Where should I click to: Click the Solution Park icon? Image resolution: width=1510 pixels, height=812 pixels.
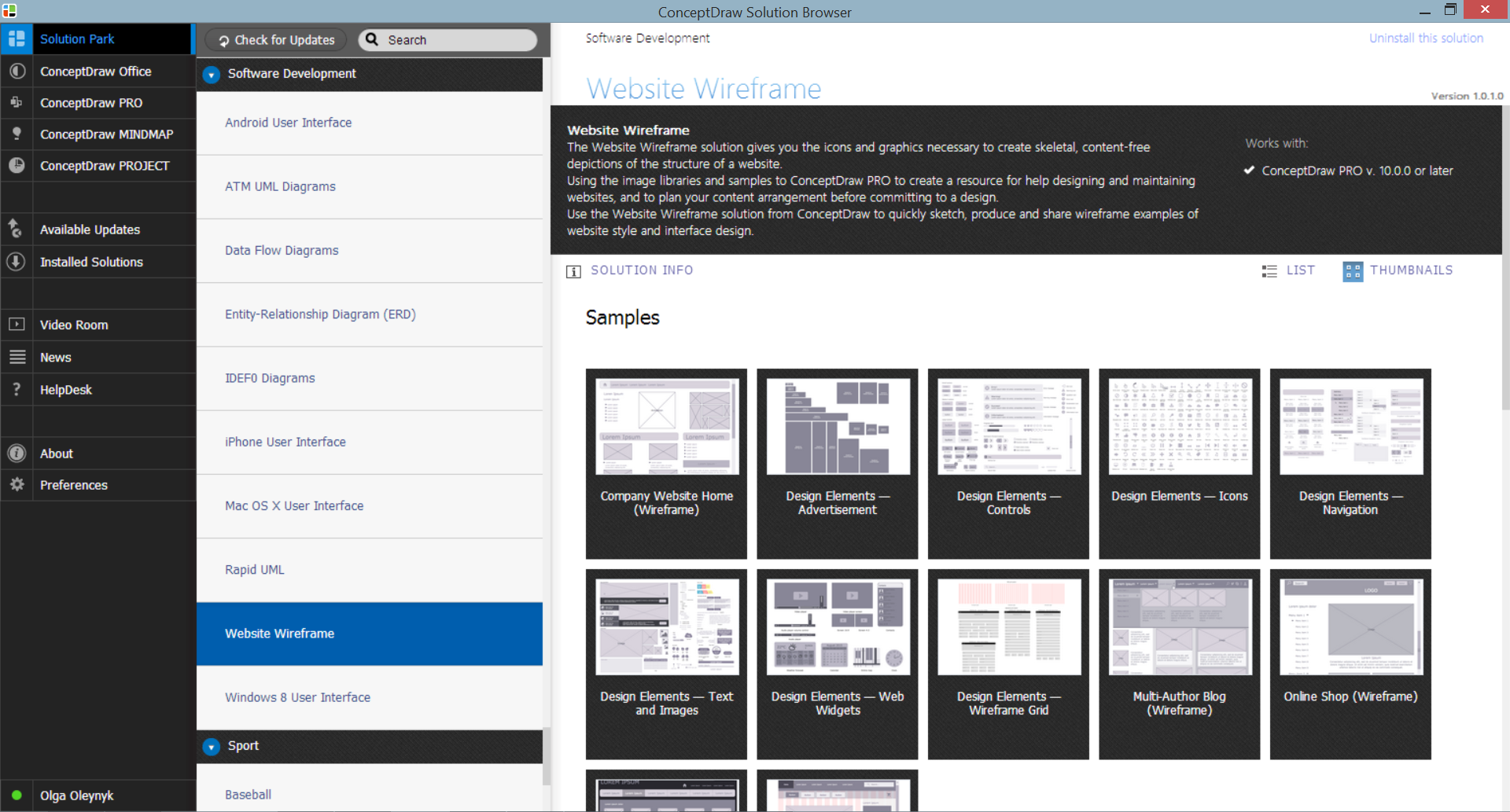(x=17, y=39)
